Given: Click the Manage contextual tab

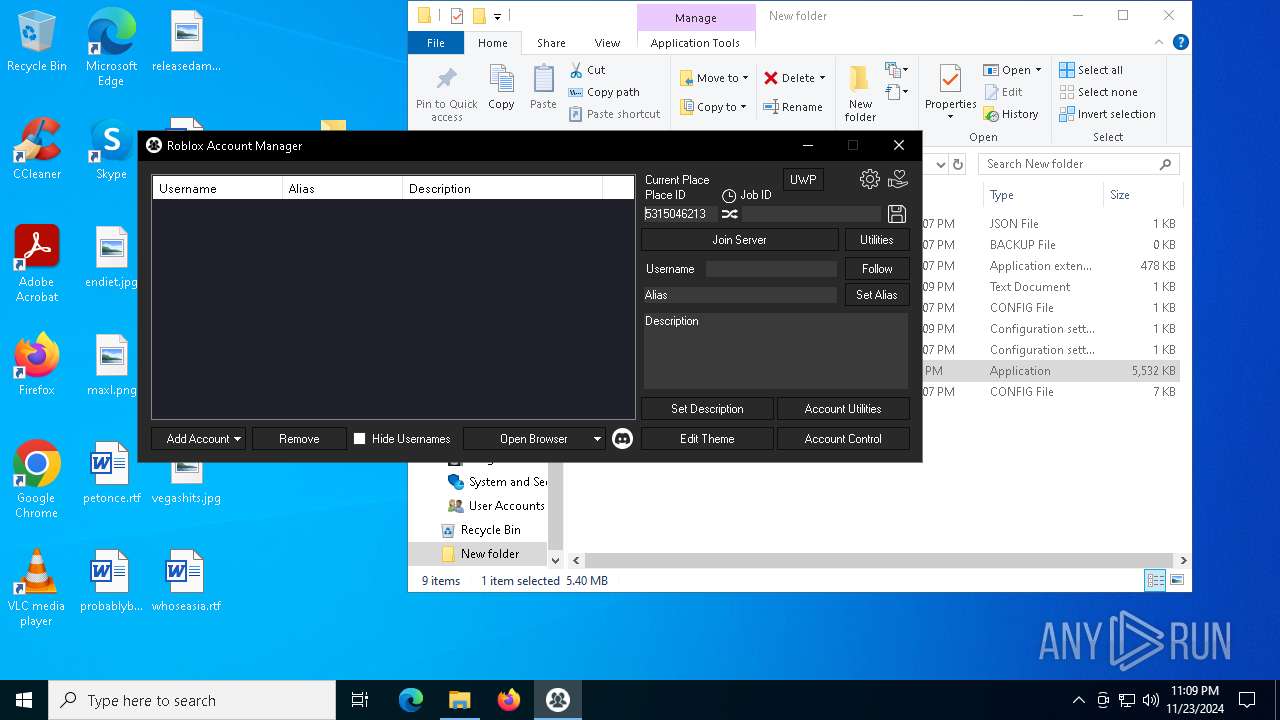Looking at the screenshot, I should click(x=696, y=18).
